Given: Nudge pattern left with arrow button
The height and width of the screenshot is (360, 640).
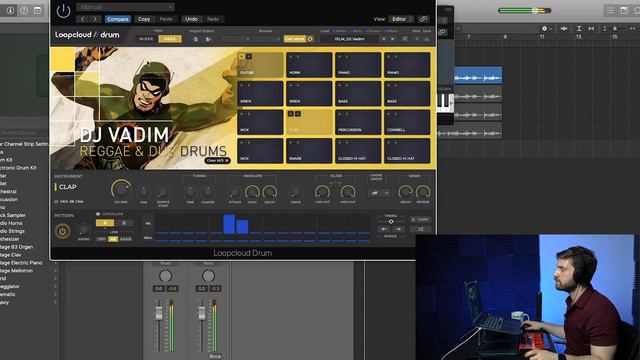Looking at the screenshot, I should pos(384,229).
